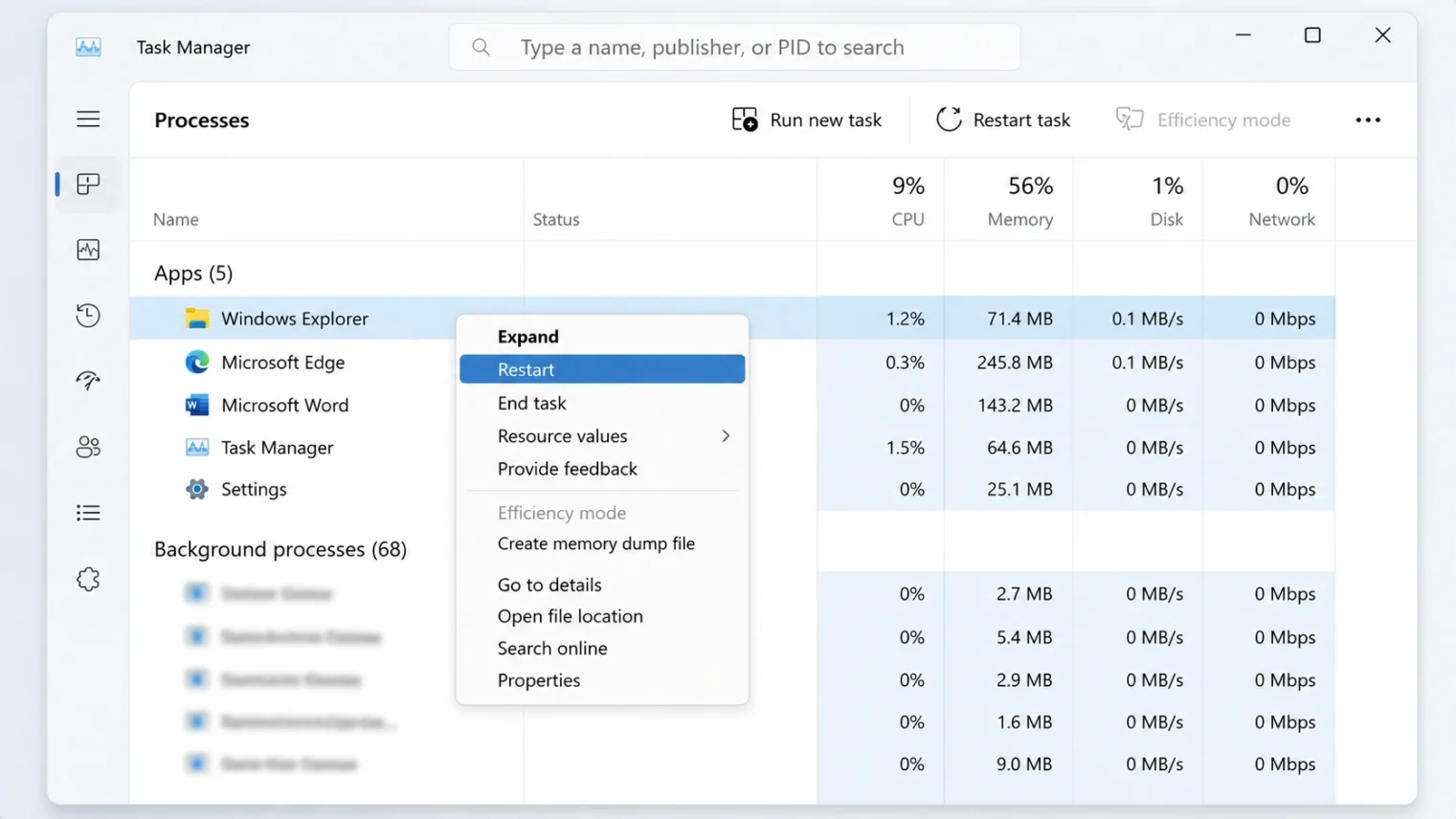Choose Search online in context menu

(602, 648)
